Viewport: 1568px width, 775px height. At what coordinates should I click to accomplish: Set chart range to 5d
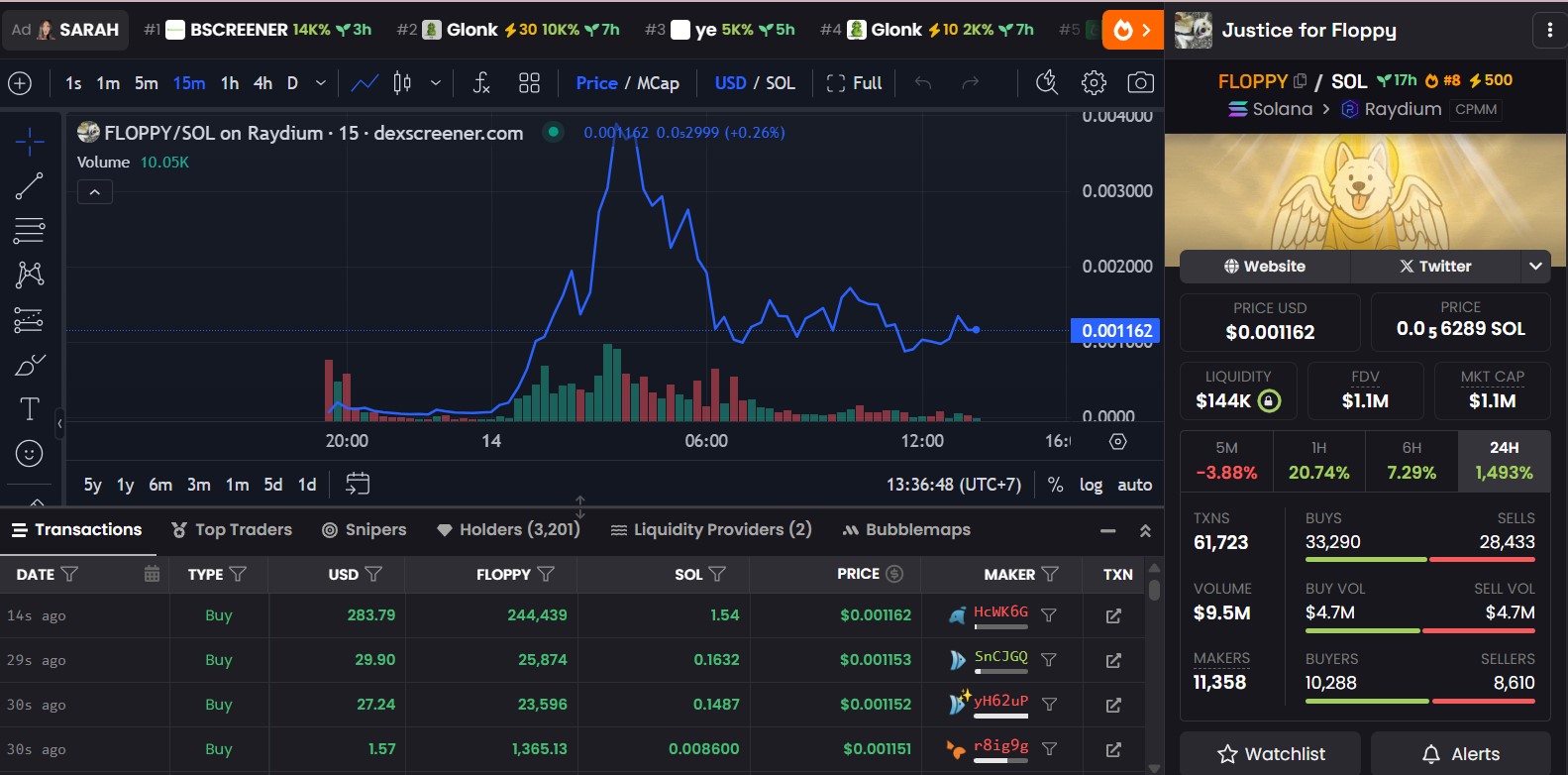point(273,485)
